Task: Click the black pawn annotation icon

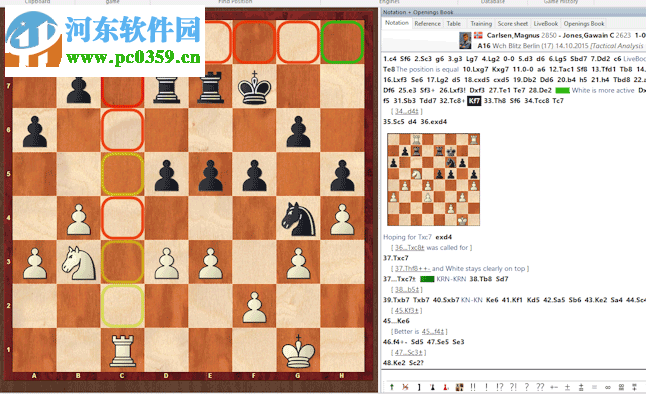Action: coord(433,387)
